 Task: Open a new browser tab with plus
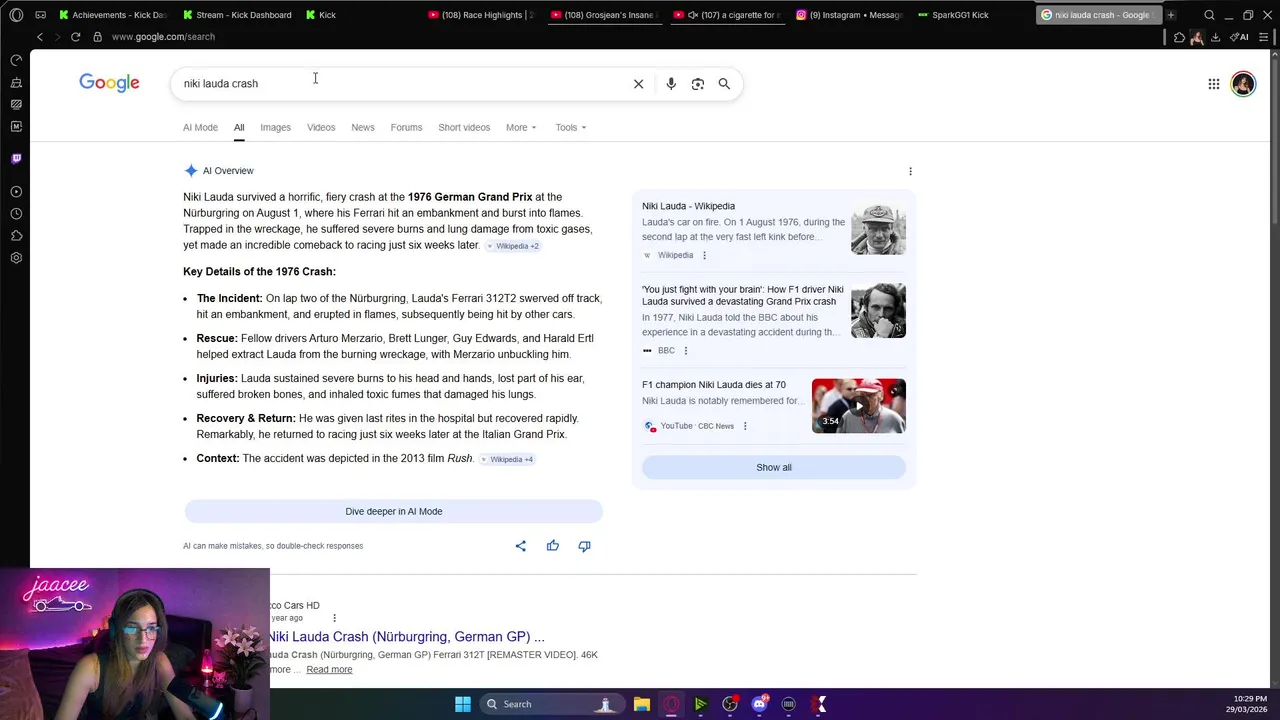click(1171, 15)
